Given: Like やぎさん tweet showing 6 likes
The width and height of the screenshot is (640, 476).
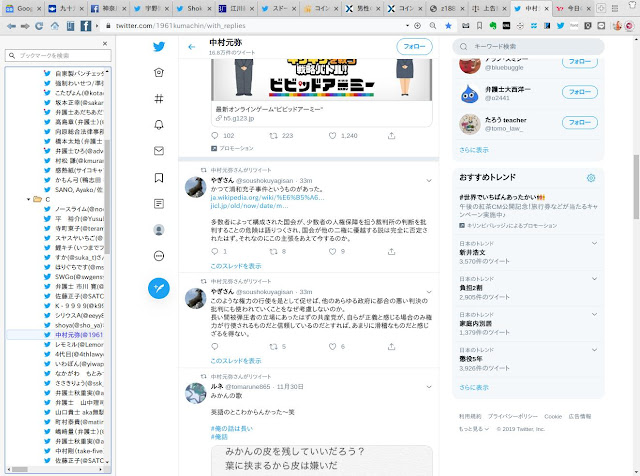Looking at the screenshot, I should coord(332,347).
